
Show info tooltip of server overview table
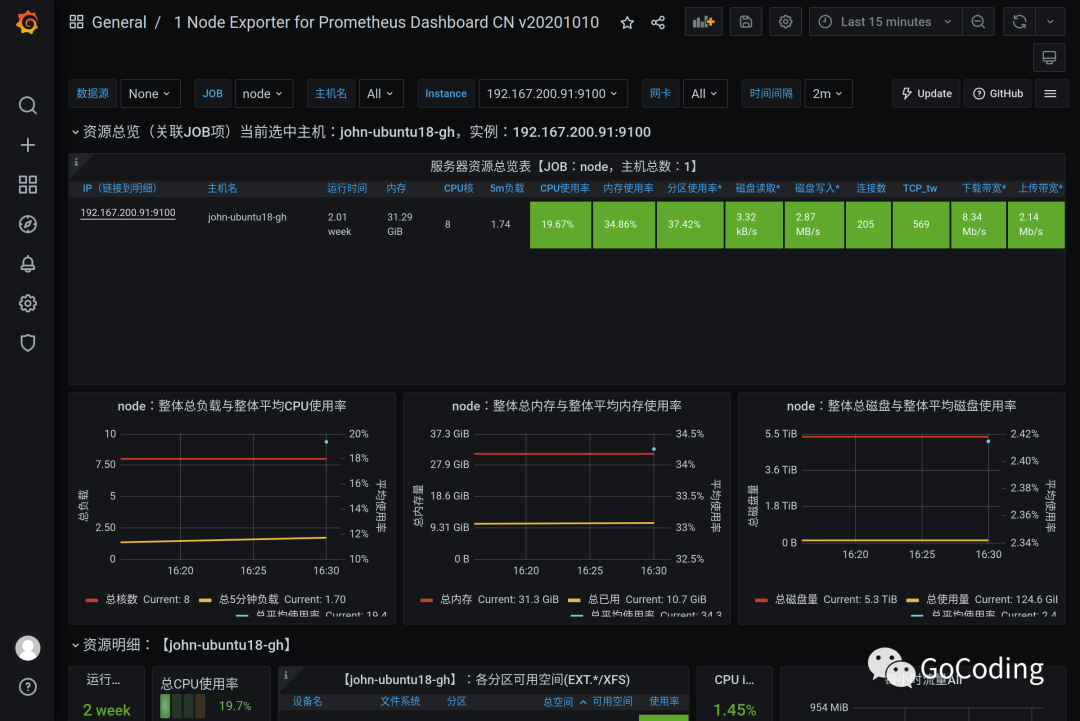point(76,163)
